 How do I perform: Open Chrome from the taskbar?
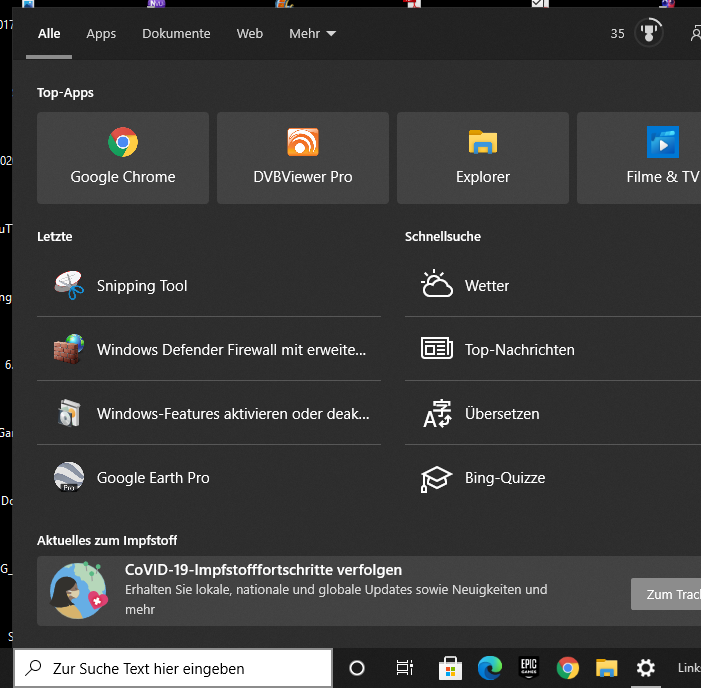[x=567, y=668]
